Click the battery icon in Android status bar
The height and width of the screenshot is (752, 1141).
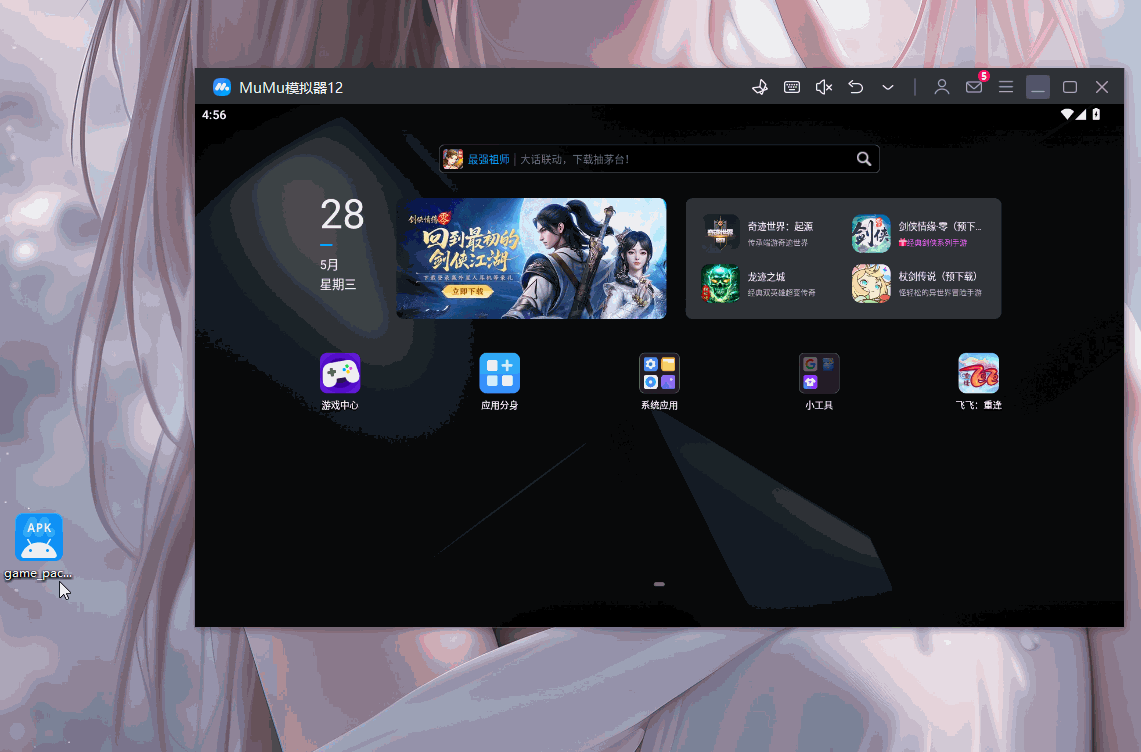pyautogui.click(x=1096, y=114)
